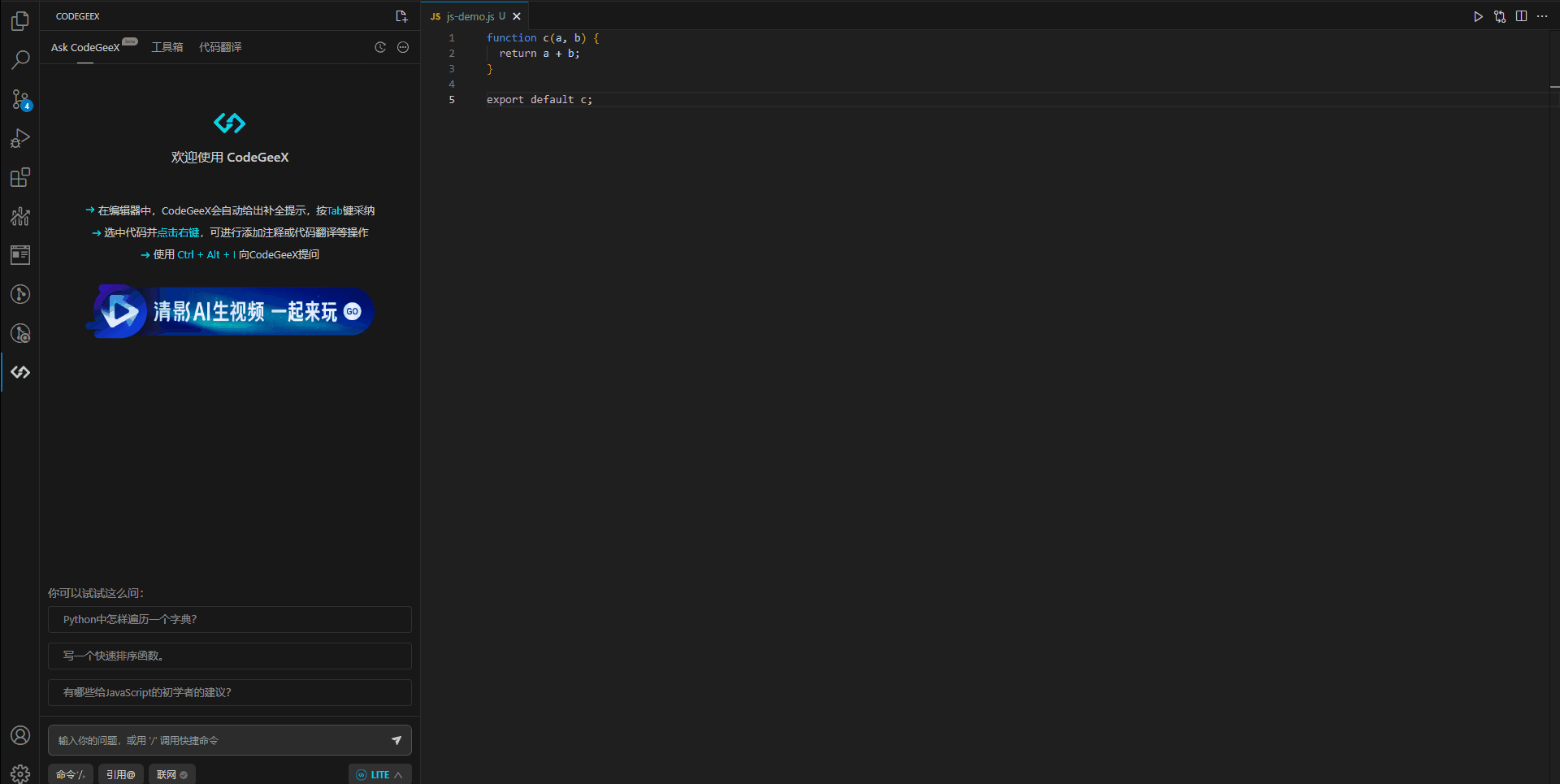Toggle the 联网 web search option
Screen dimensions: 1560x784
click(172, 774)
